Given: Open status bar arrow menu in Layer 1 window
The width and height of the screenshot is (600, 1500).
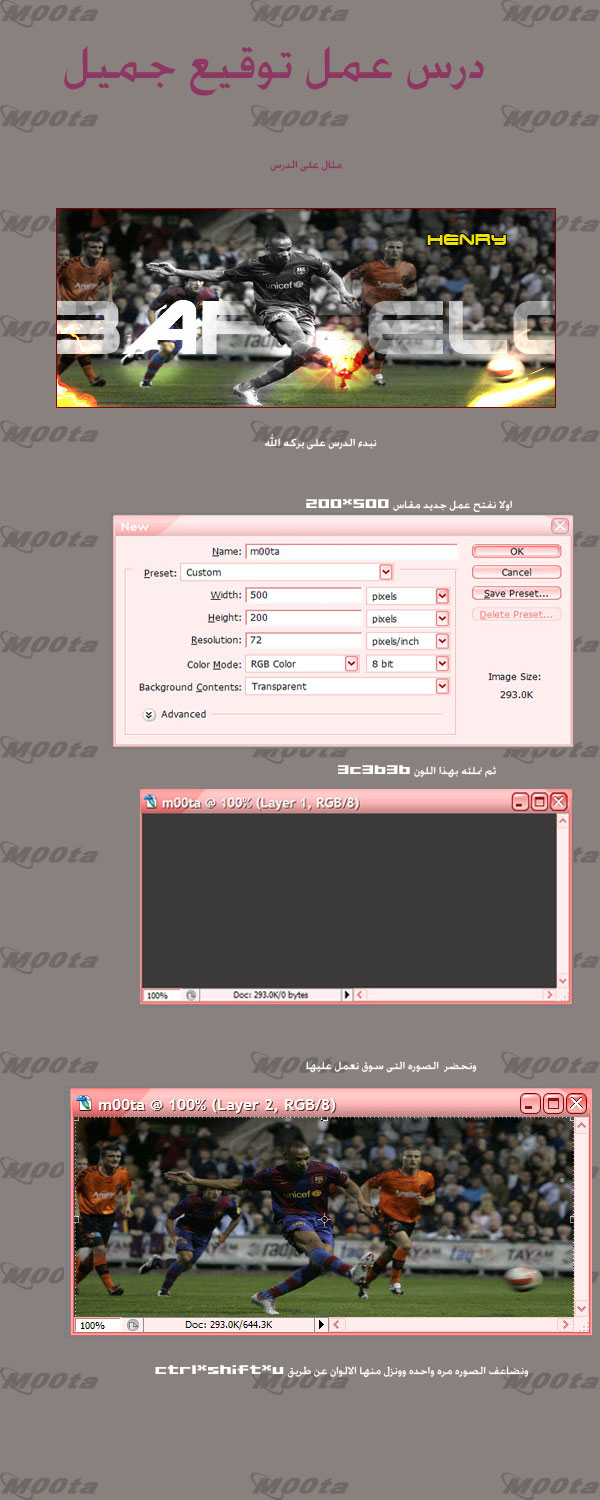Looking at the screenshot, I should point(348,995).
